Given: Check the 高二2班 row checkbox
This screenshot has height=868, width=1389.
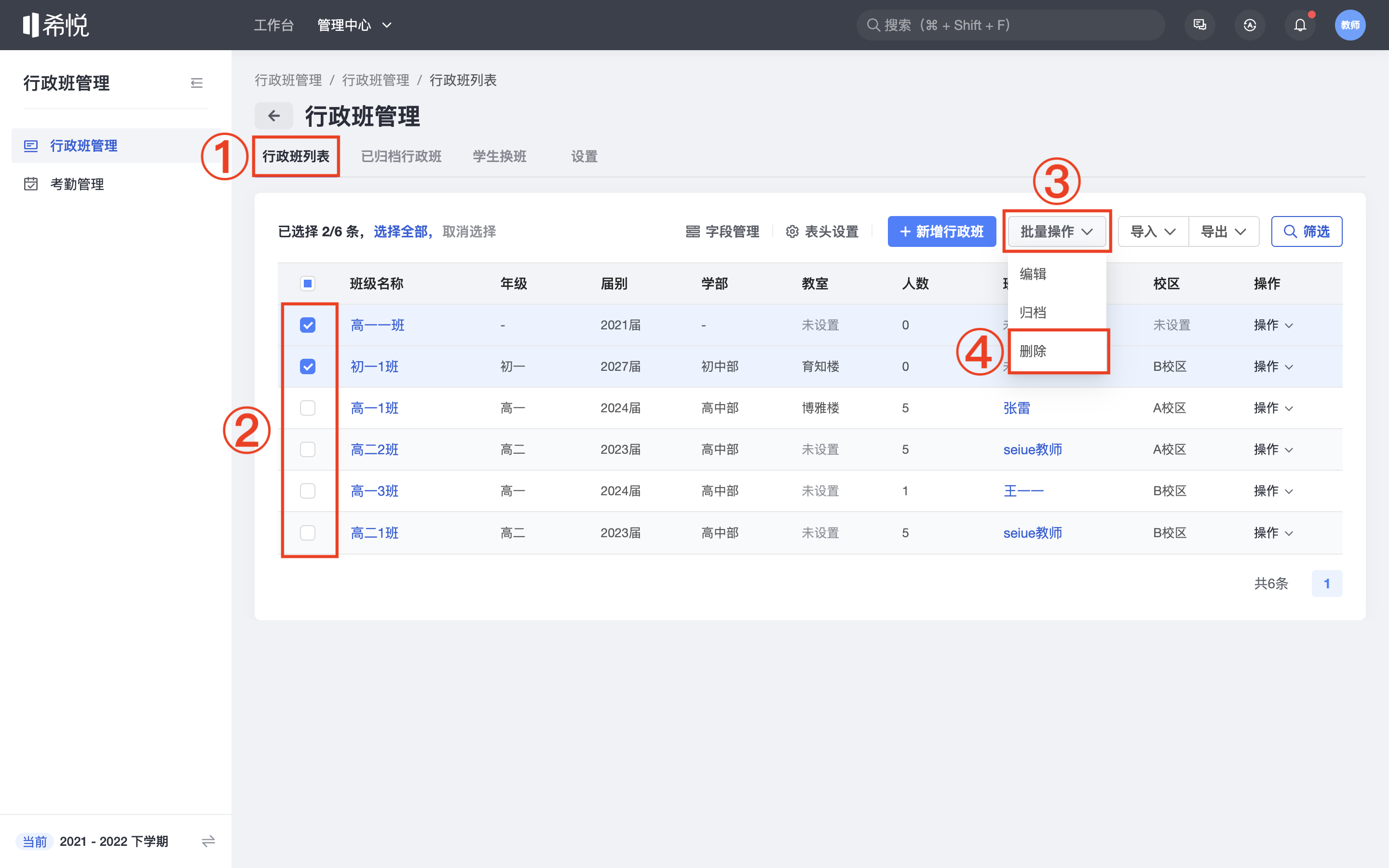Looking at the screenshot, I should [x=308, y=449].
